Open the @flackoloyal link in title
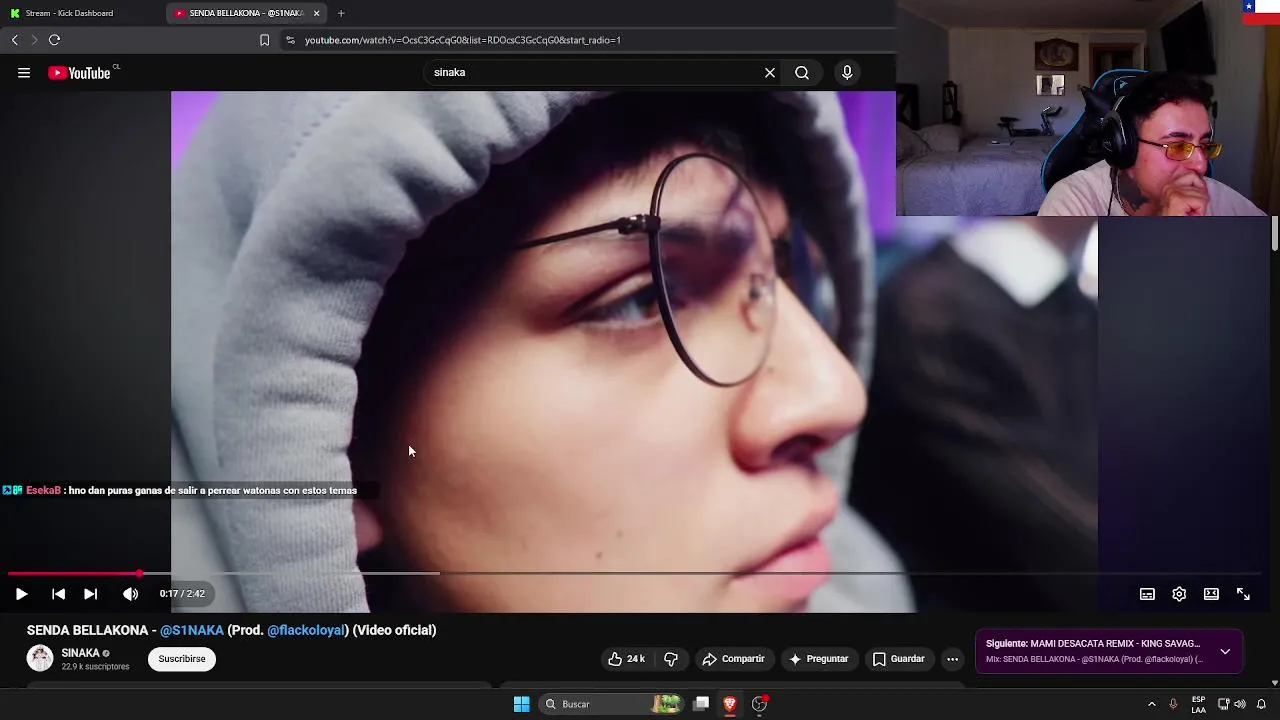Screen dimensions: 1280x720 (x=306, y=630)
